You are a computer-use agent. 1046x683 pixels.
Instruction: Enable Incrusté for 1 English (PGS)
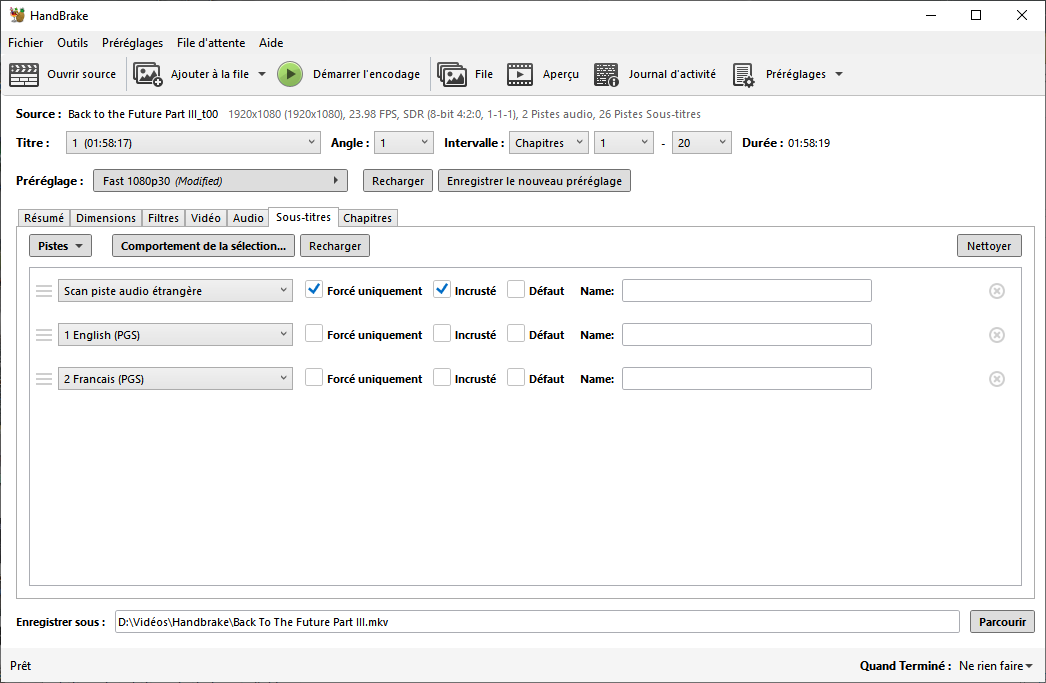click(x=442, y=335)
